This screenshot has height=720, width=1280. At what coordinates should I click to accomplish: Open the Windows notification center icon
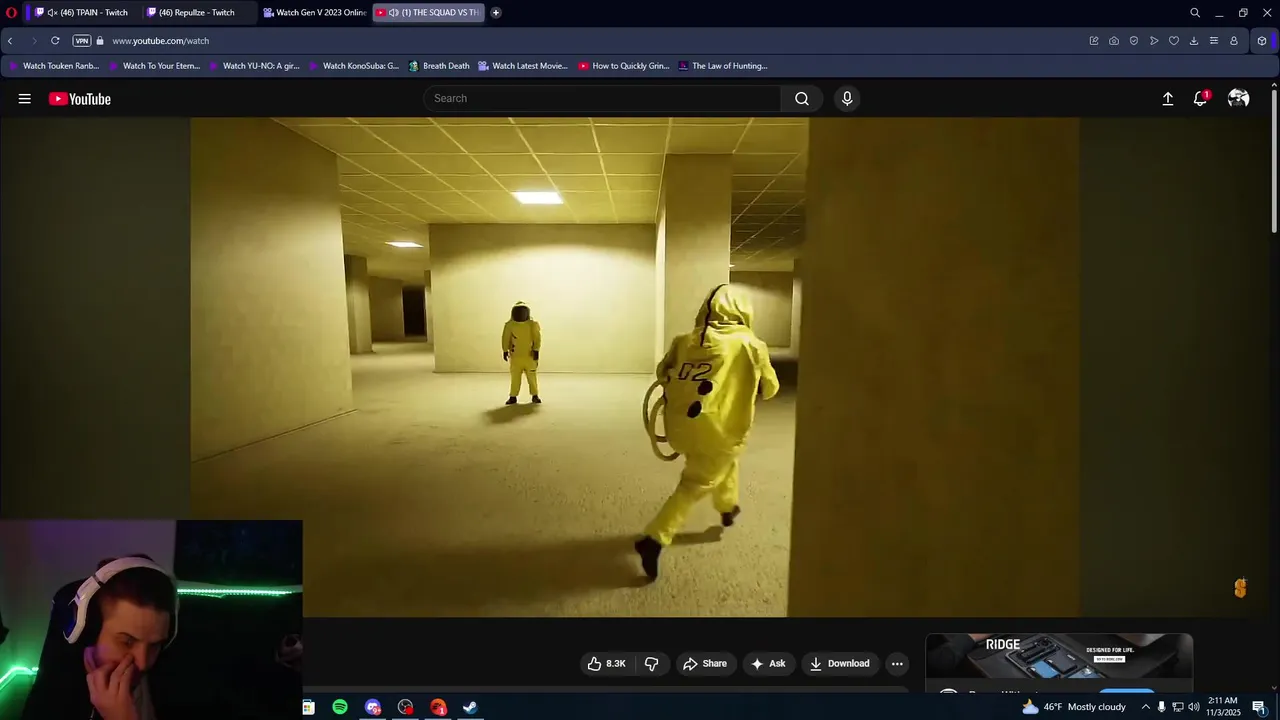tap(1259, 707)
